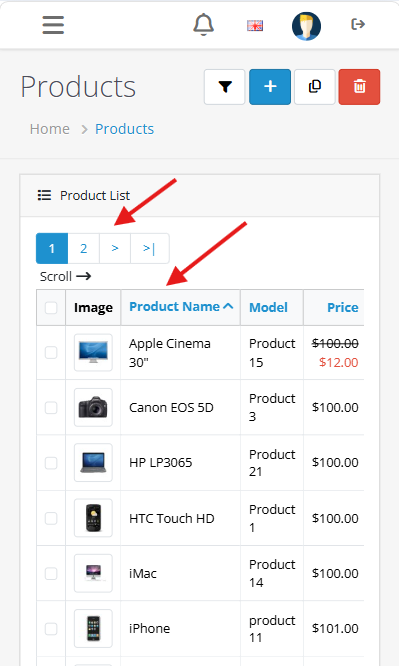This screenshot has width=399, height=666.
Task: Sort by Model column
Action: (x=268, y=307)
